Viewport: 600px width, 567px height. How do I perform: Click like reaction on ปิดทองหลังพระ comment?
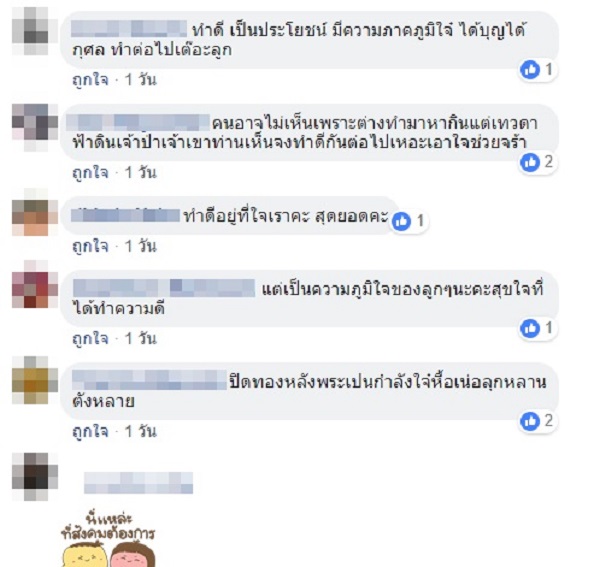530,421
